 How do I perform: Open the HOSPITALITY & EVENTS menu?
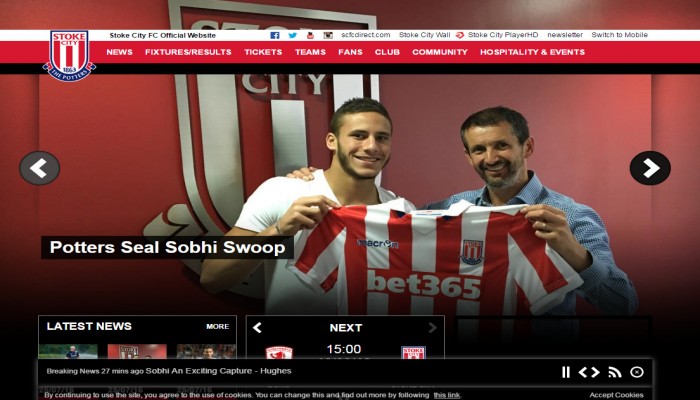pyautogui.click(x=532, y=52)
